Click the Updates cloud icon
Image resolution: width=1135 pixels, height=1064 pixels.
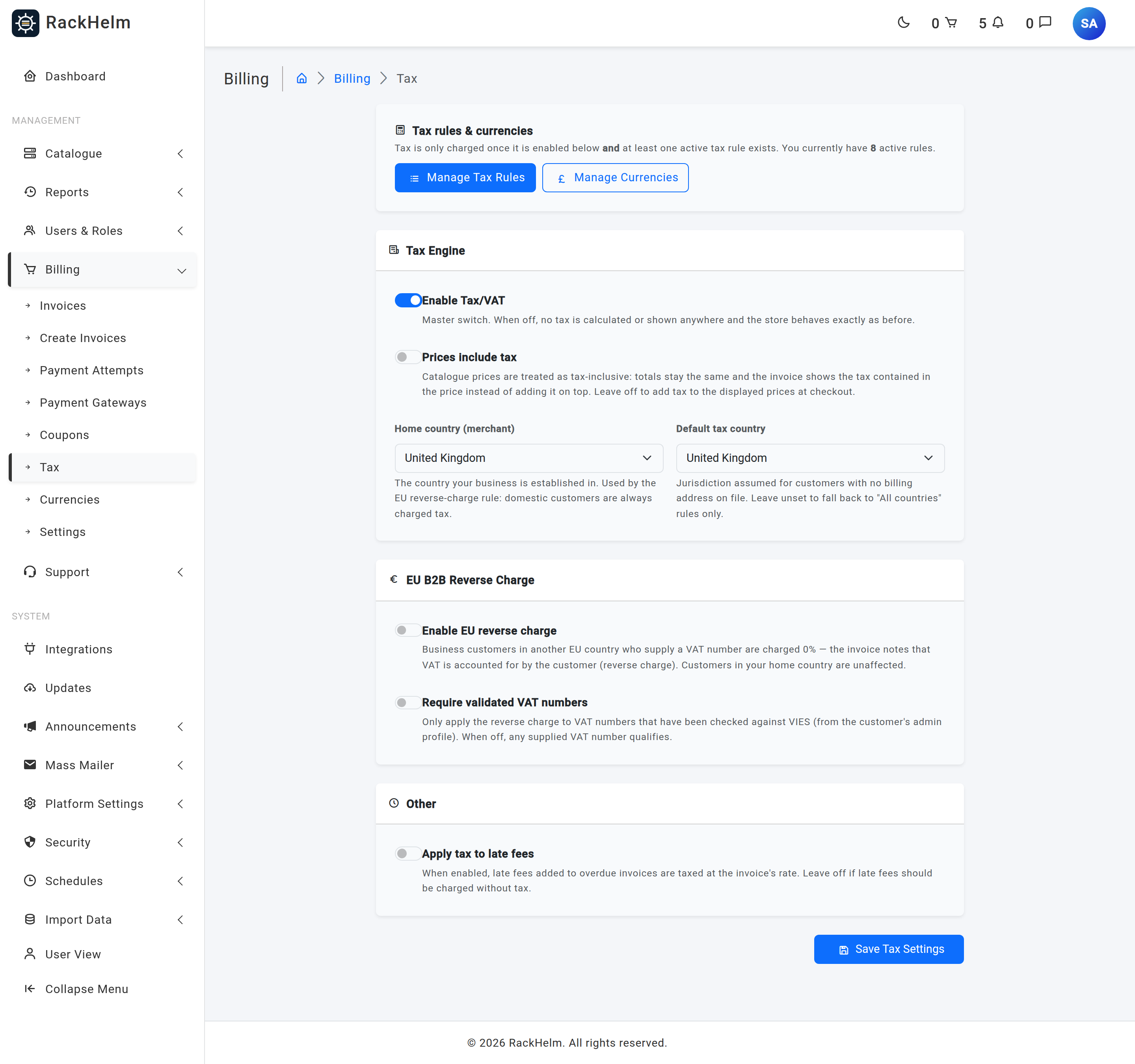pyautogui.click(x=30, y=688)
